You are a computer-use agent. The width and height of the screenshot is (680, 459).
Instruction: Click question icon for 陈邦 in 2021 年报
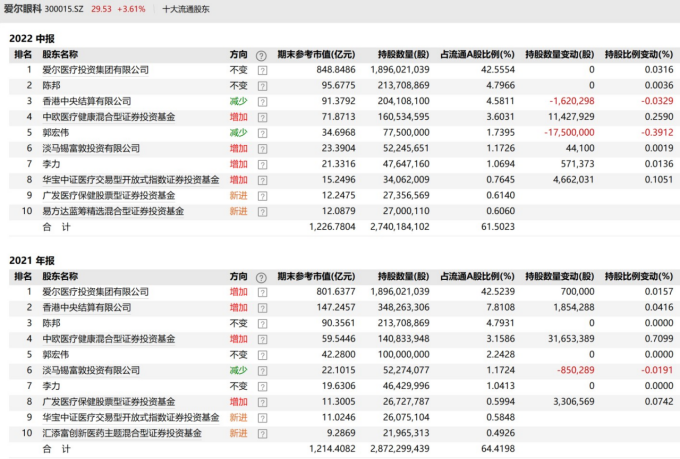pyautogui.click(x=262, y=323)
